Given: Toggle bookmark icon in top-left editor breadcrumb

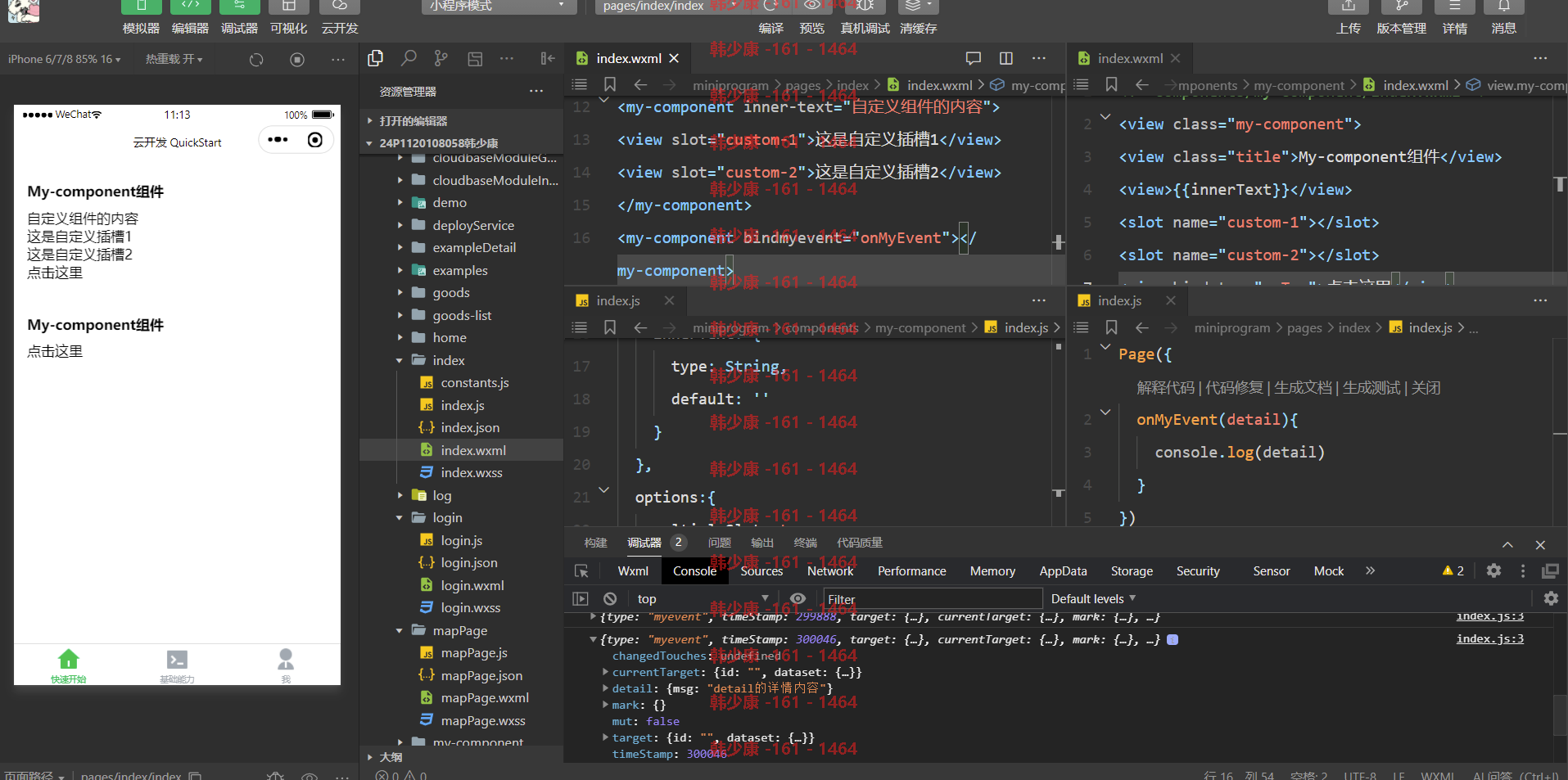Looking at the screenshot, I should coord(610,84).
